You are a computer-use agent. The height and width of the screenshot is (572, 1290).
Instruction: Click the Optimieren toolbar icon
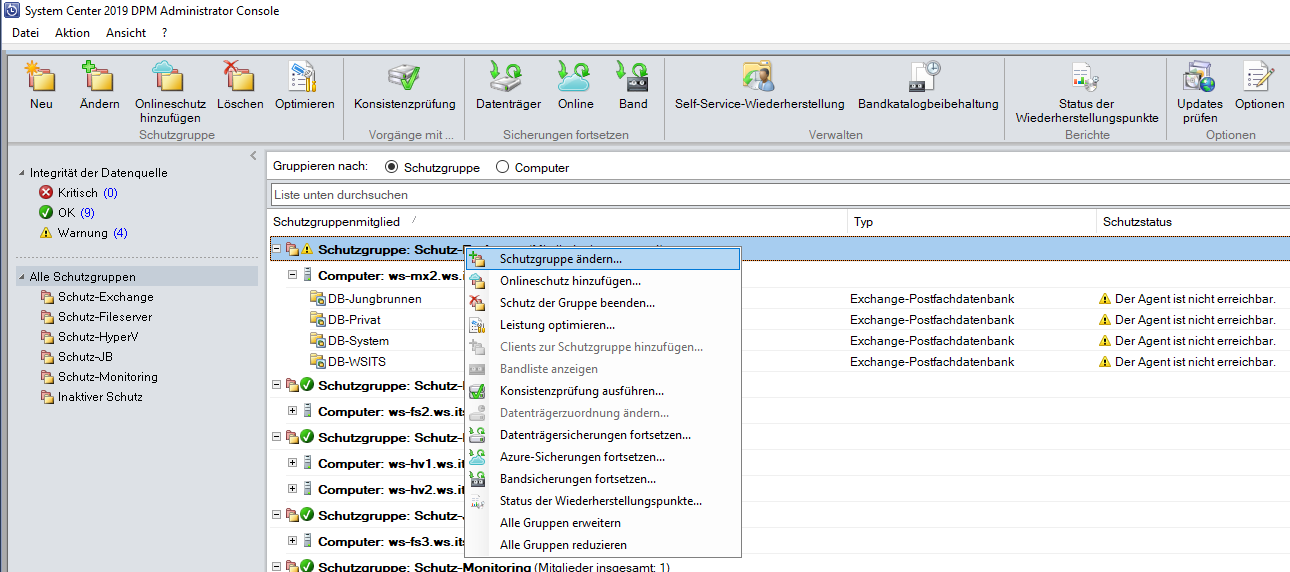tap(304, 77)
